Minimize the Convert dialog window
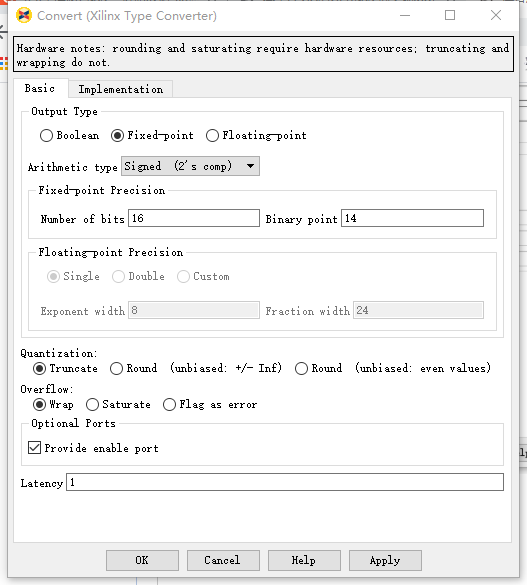Screen dimensions: 527x585 point(405,16)
